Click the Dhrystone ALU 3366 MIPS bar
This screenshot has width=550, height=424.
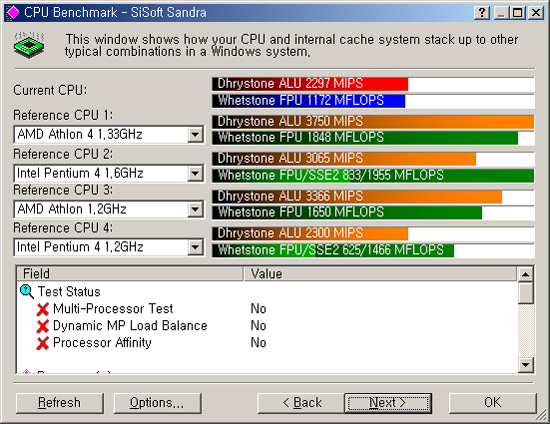tap(373, 196)
